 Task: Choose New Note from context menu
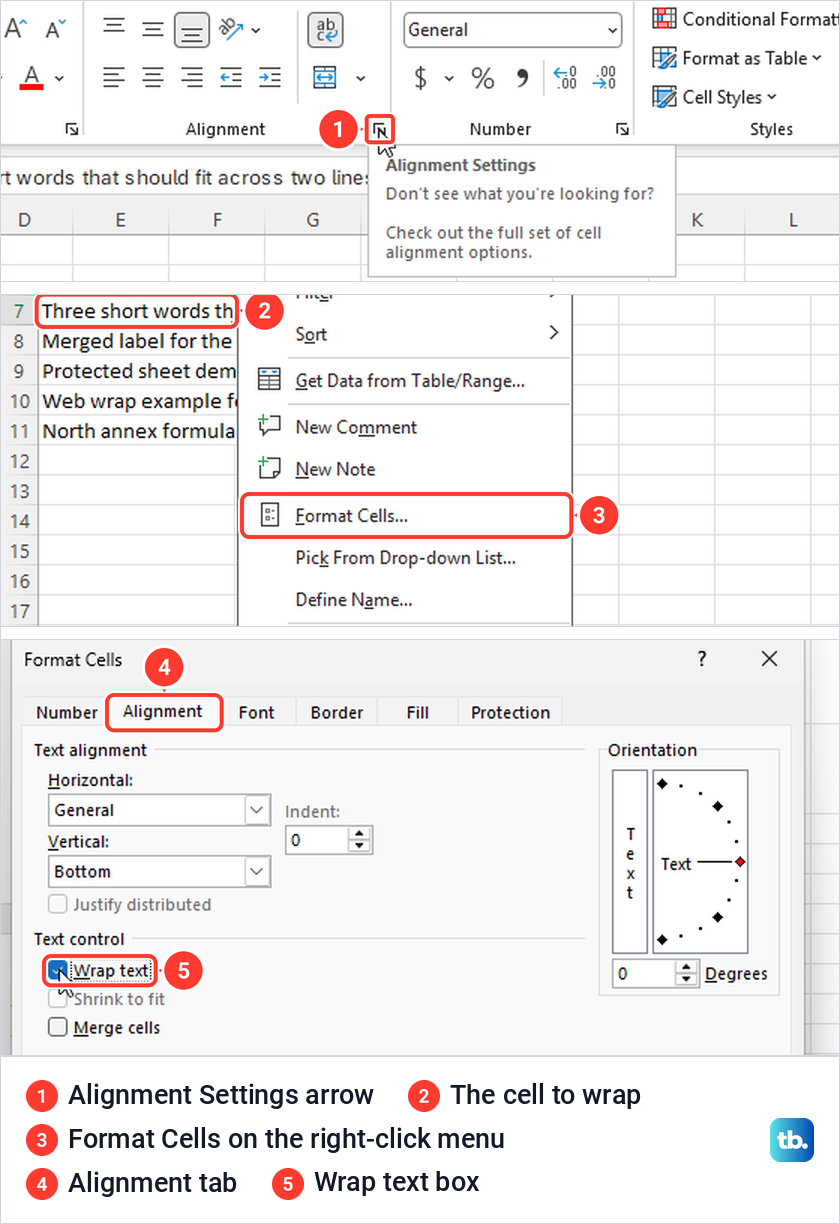point(405,469)
